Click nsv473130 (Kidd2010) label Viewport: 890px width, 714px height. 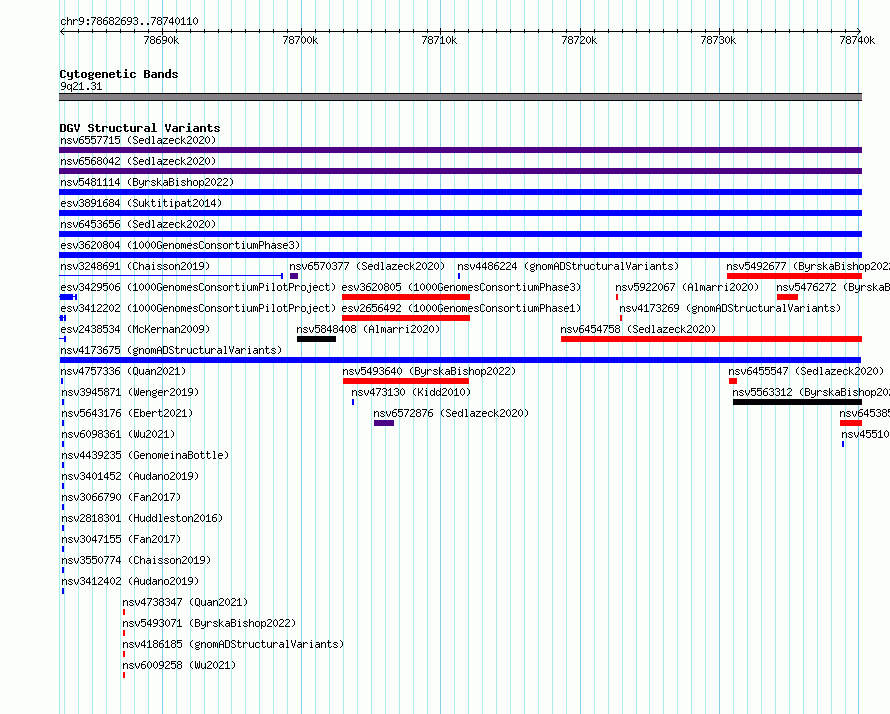coord(411,392)
